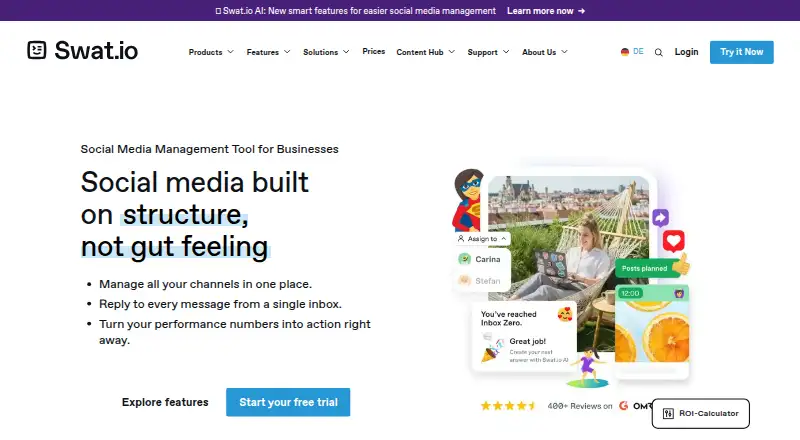This screenshot has width=800, height=440.
Task: Click the Reply to every message bullet
Action: (220, 304)
